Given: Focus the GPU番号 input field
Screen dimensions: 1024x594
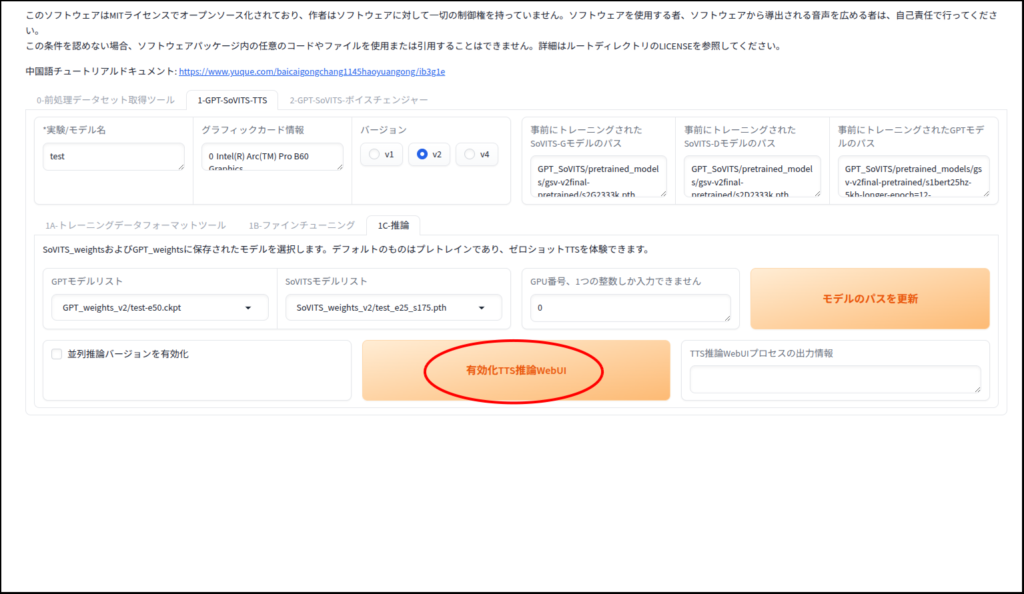Looking at the screenshot, I should [x=631, y=308].
